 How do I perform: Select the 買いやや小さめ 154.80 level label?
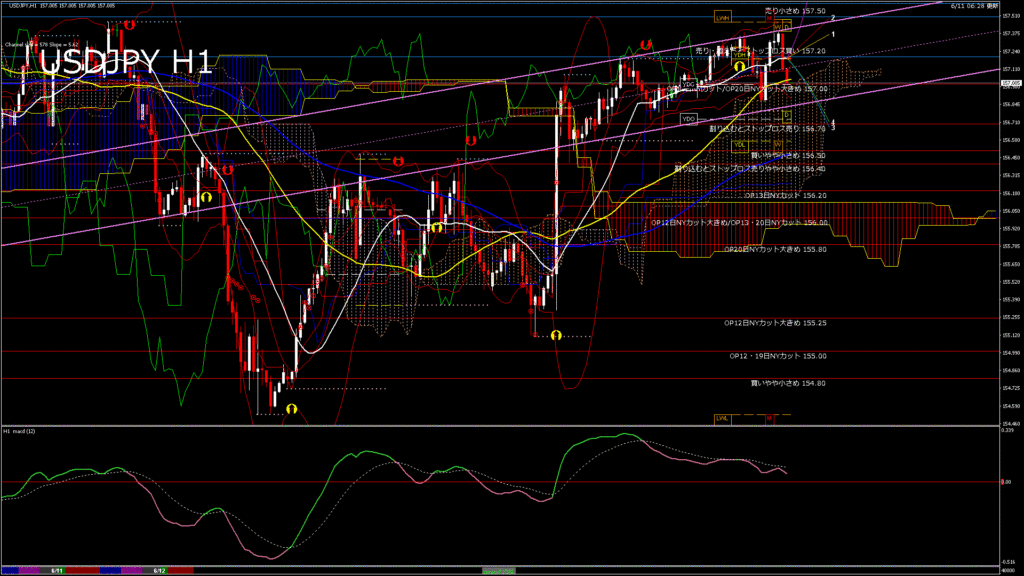(x=788, y=382)
